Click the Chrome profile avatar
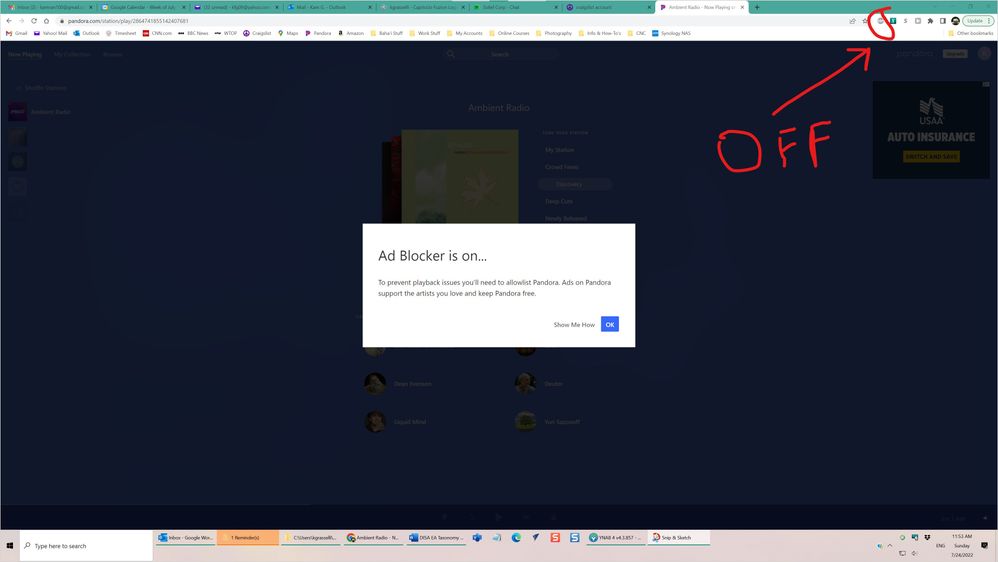 pyautogui.click(x=955, y=21)
